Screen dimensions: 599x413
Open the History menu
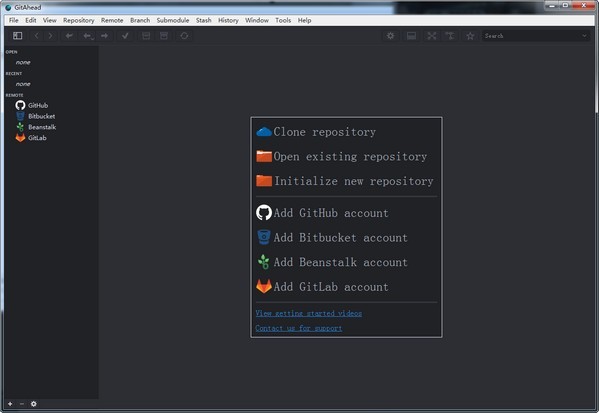228,20
